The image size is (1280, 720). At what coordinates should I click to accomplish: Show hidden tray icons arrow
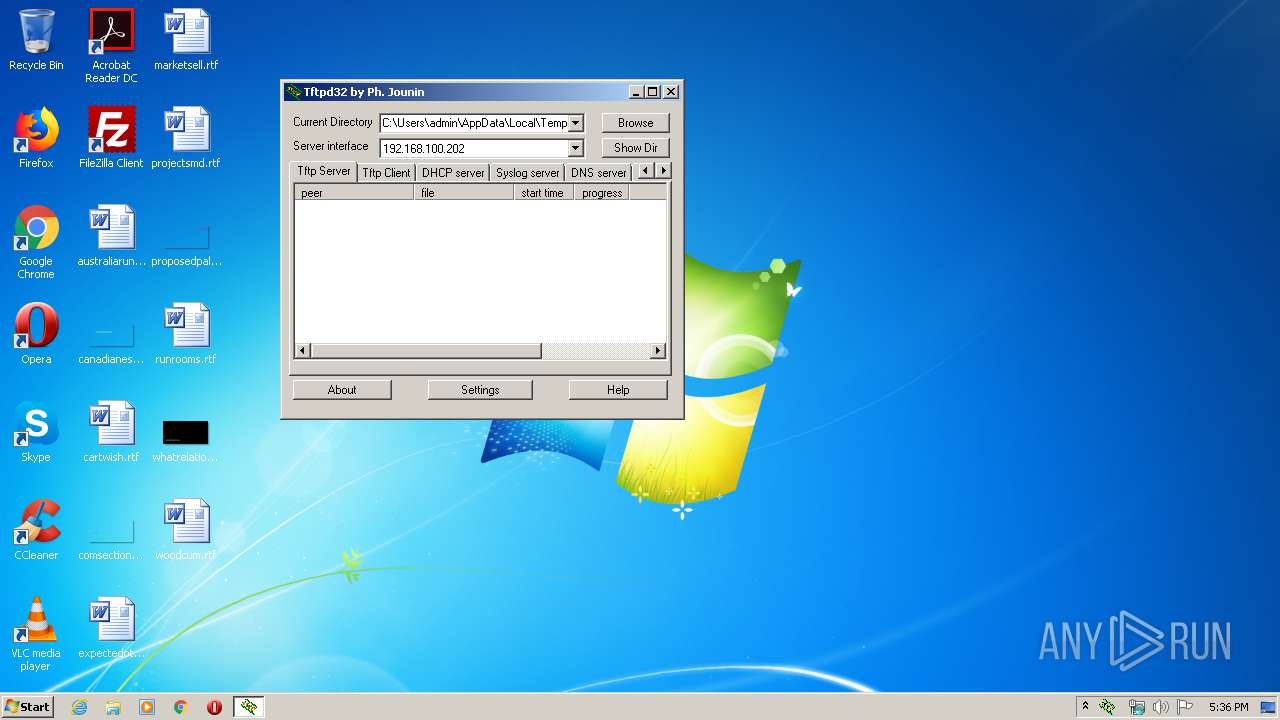(1085, 707)
